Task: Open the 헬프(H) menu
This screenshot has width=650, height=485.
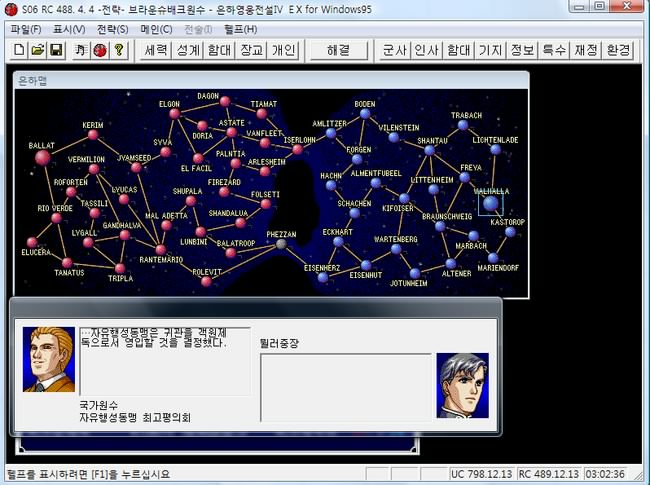Action: pyautogui.click(x=241, y=29)
